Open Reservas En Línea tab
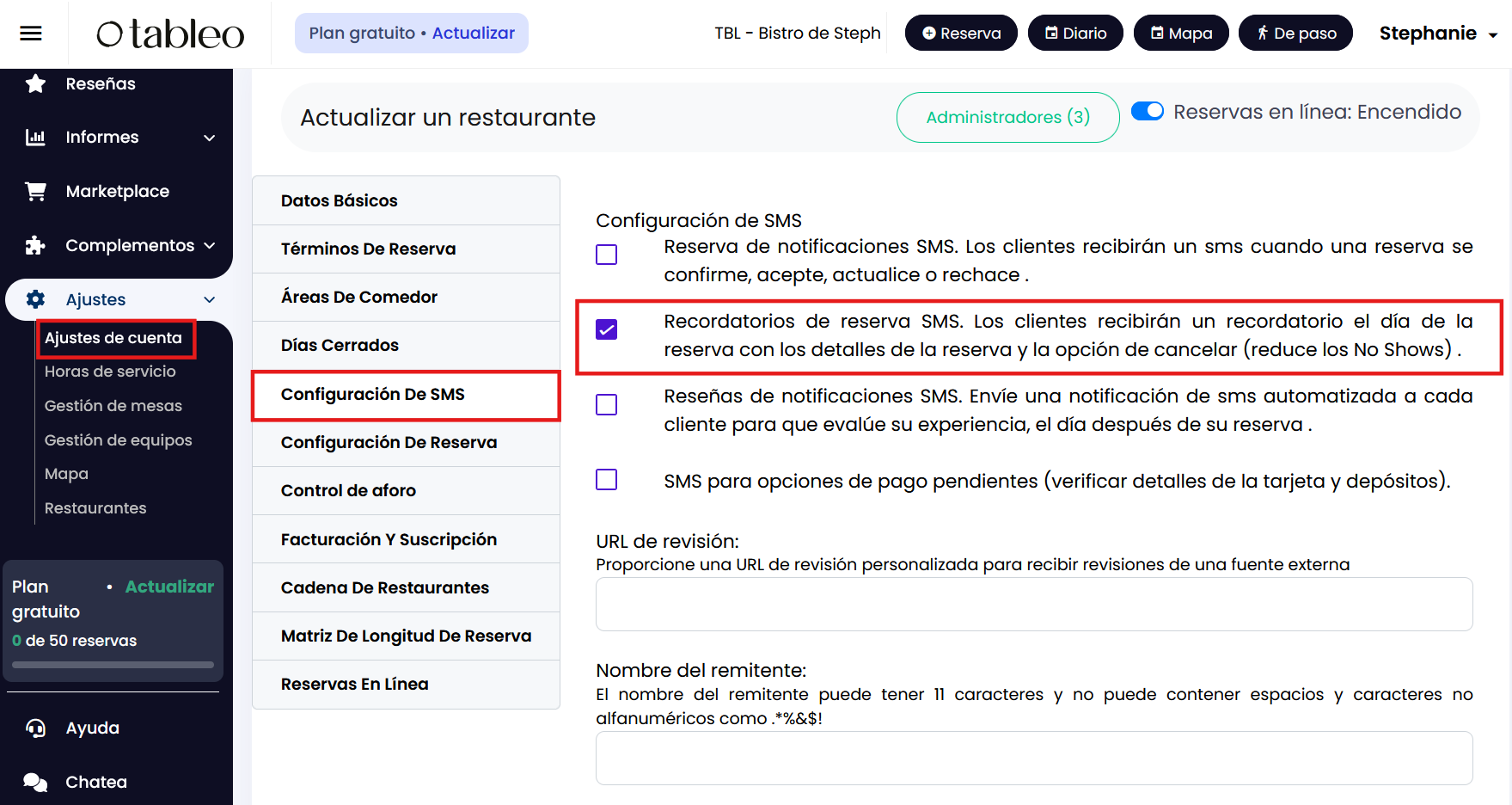This screenshot has height=805, width=1512. click(406, 684)
